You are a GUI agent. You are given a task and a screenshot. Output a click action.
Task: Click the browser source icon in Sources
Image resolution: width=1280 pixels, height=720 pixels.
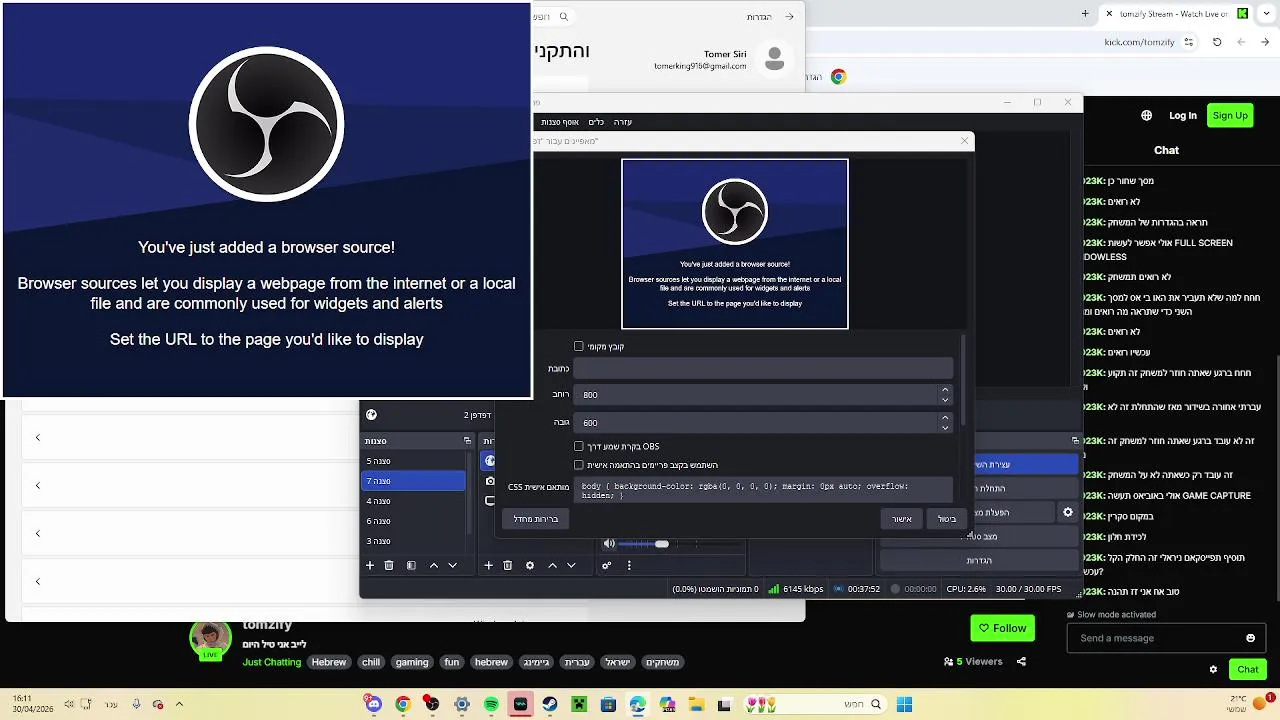(490, 461)
